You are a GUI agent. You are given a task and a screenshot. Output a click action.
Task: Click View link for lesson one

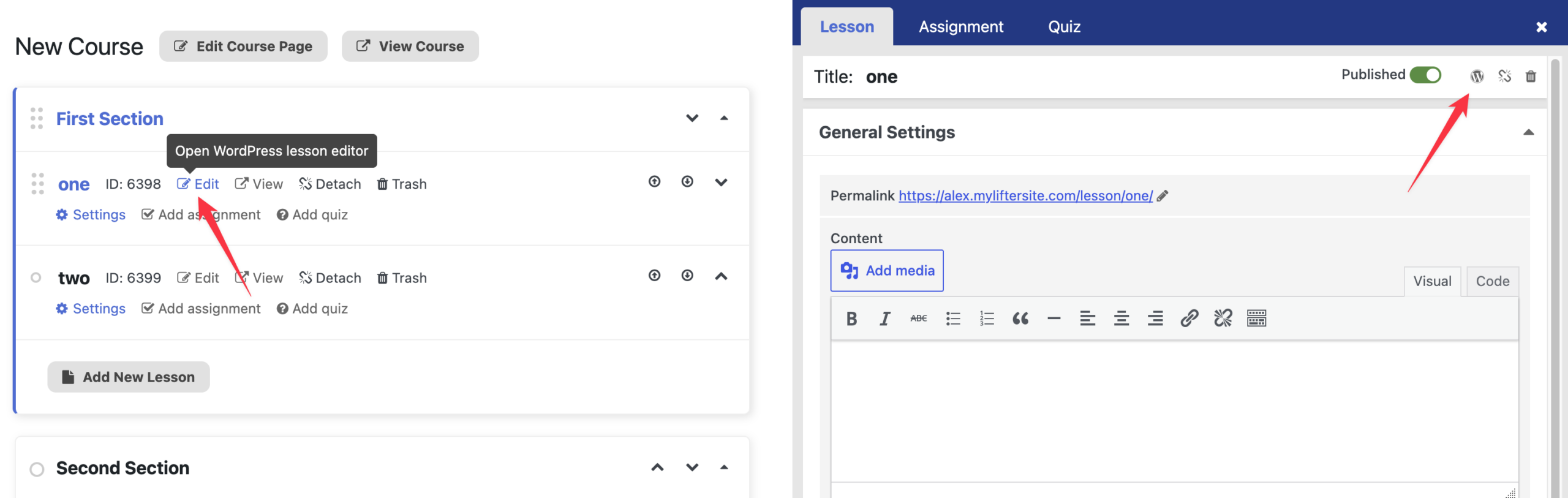tap(258, 184)
